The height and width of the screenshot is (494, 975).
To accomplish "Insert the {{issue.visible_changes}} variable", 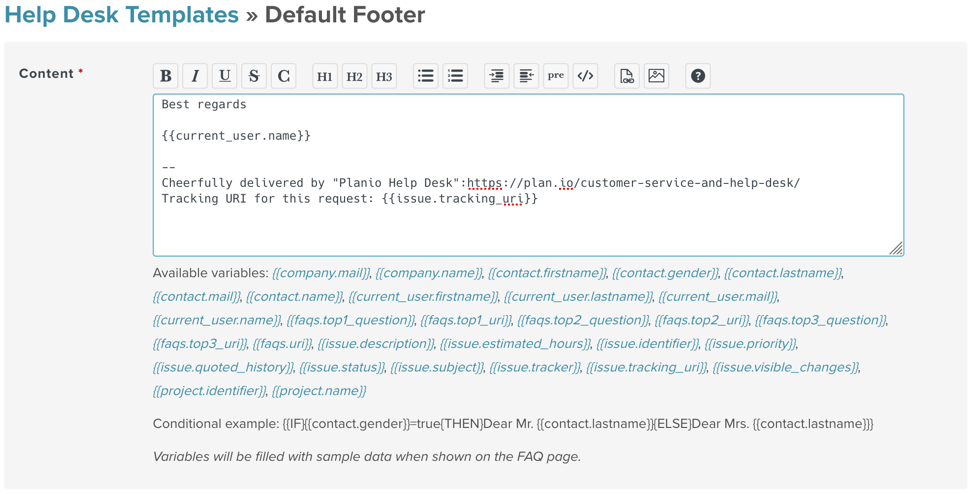I will point(786,368).
